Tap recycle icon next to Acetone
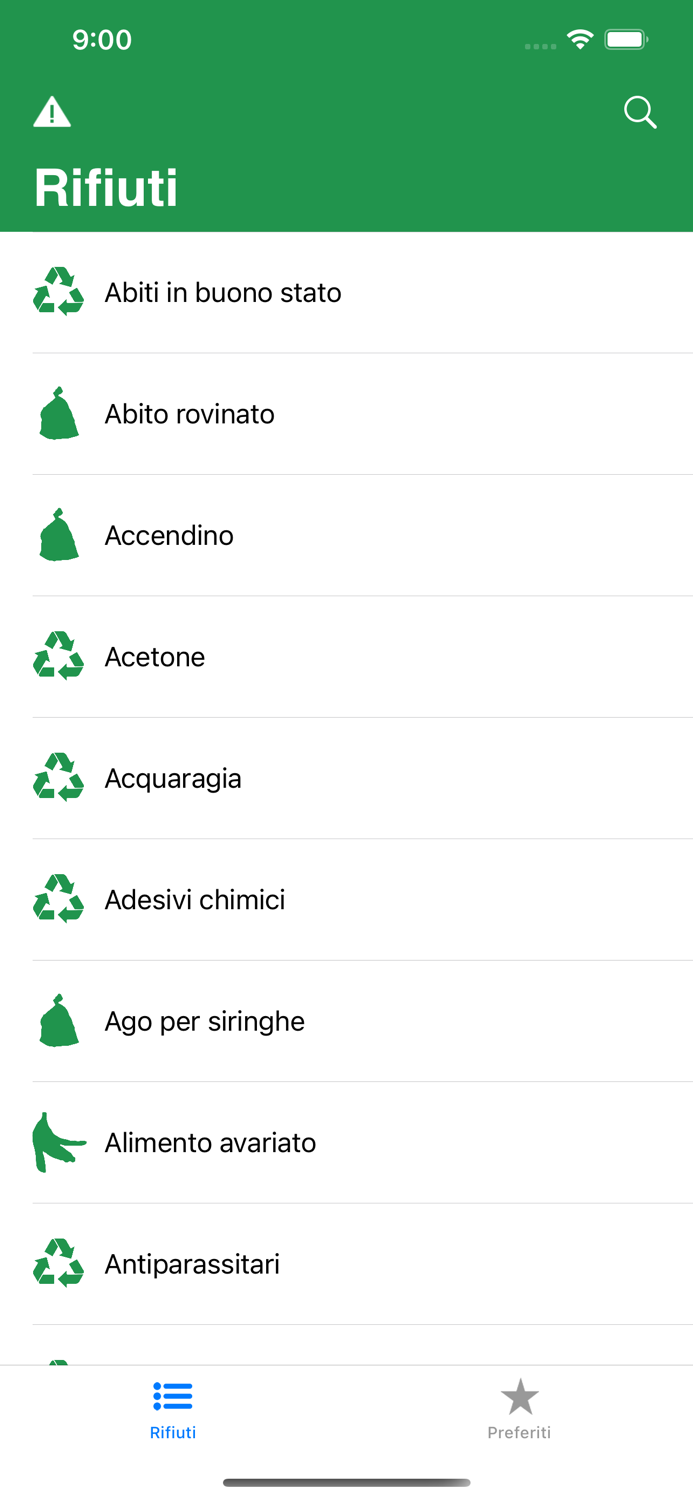The width and height of the screenshot is (693, 1500). click(58, 656)
